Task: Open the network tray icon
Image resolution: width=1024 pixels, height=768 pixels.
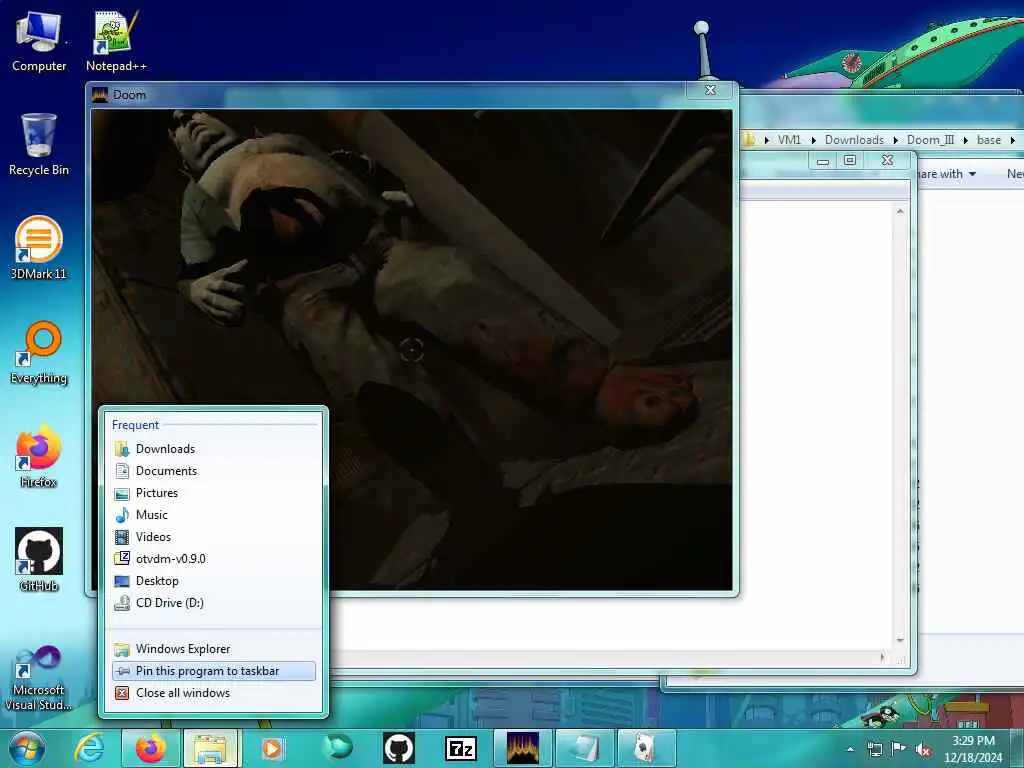Action: (x=874, y=750)
